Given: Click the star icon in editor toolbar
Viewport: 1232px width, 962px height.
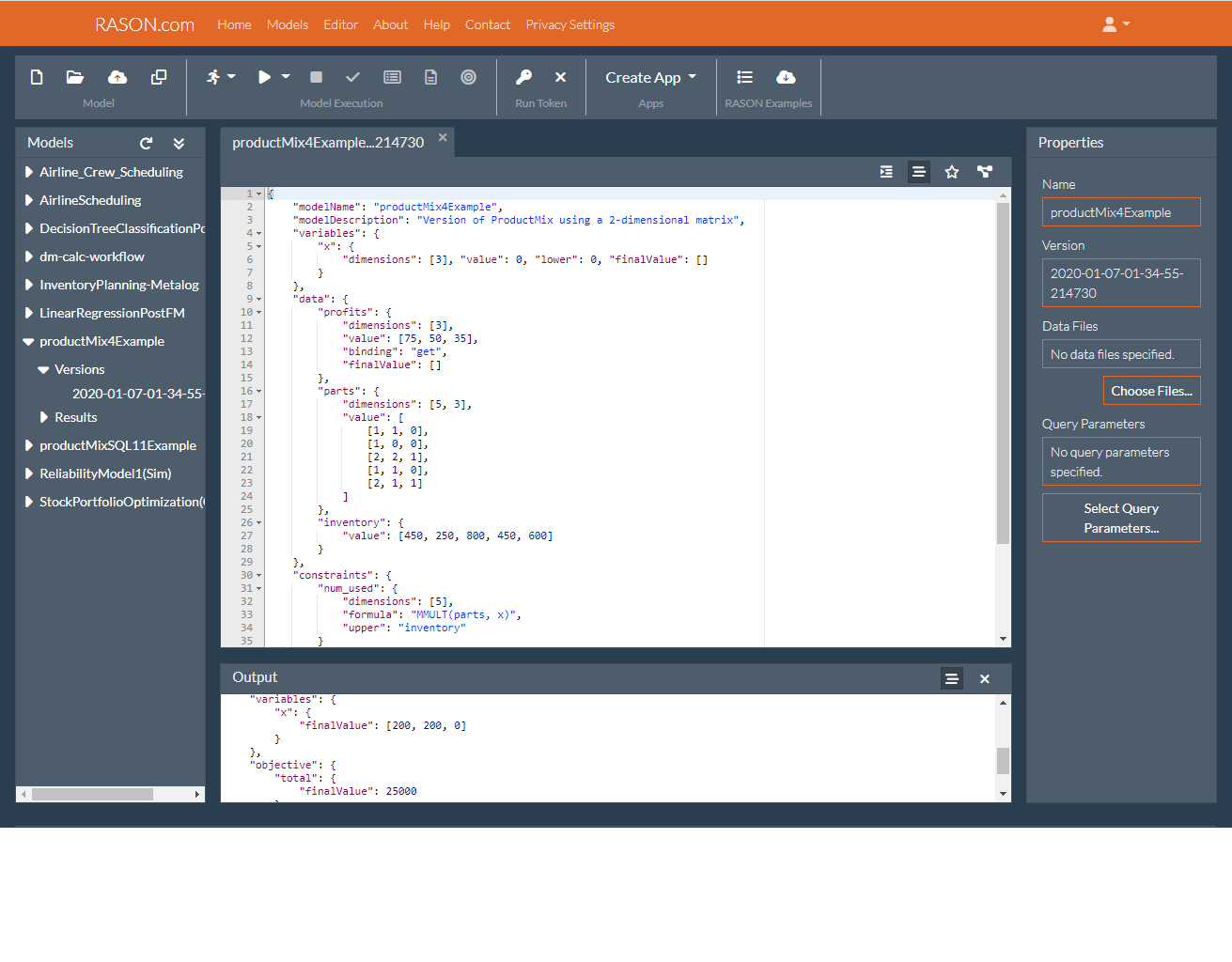Looking at the screenshot, I should tap(951, 172).
